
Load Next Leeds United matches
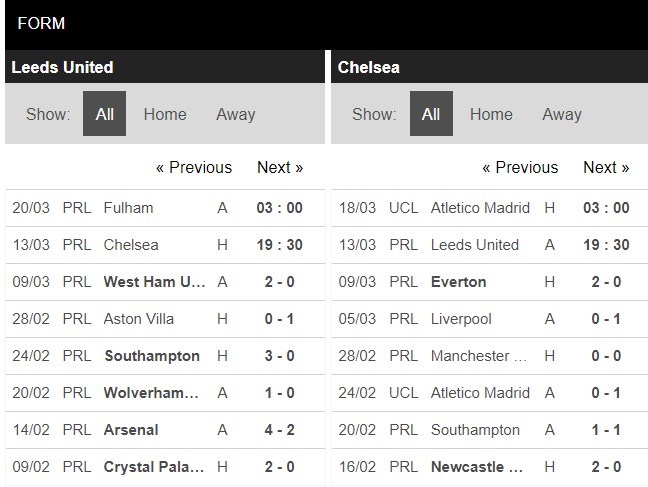coord(280,167)
